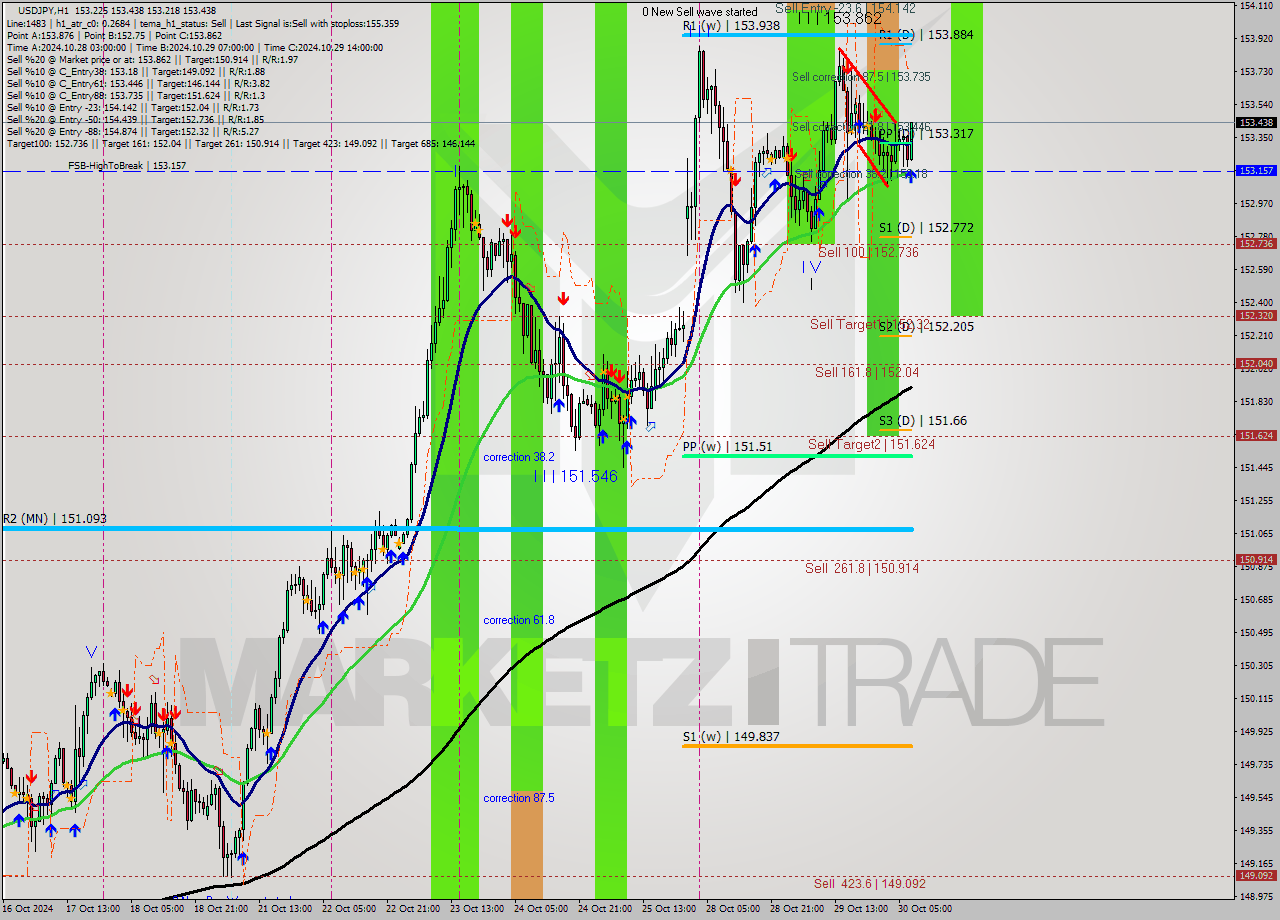Click the red 152.320 price axis tag
Viewport: 1280px width, 920px height.
1256,316
